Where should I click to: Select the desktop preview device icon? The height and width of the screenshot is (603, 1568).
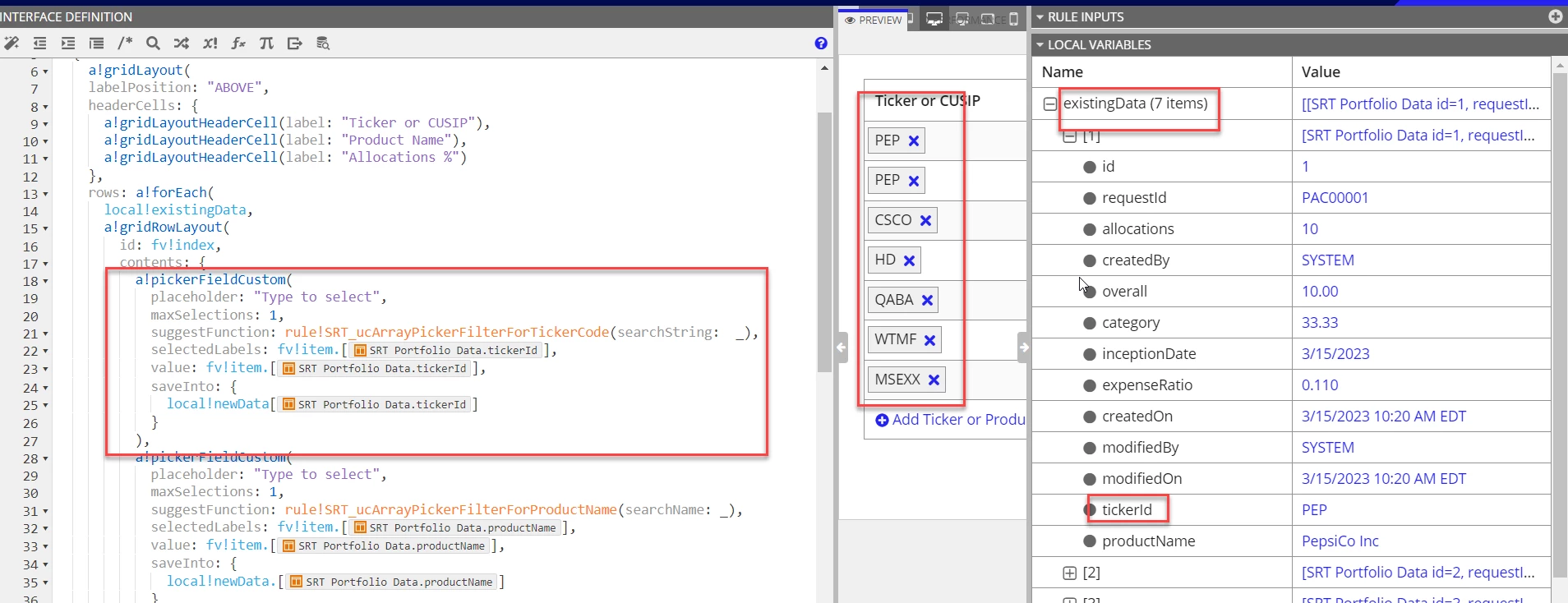pos(934,19)
